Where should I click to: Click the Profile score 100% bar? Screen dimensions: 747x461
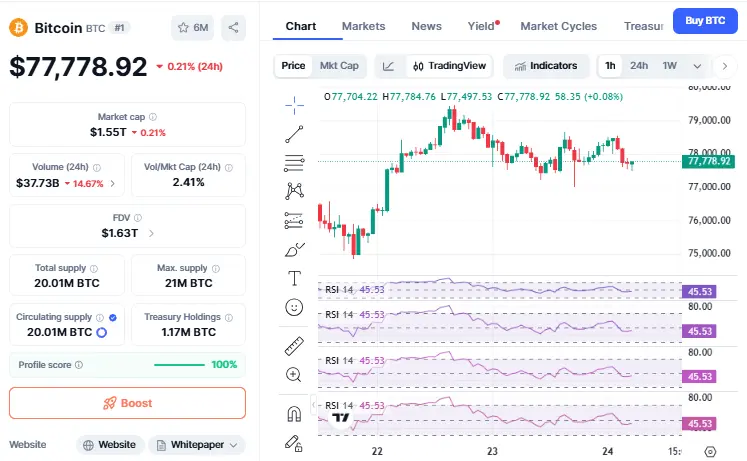pyautogui.click(x=180, y=365)
